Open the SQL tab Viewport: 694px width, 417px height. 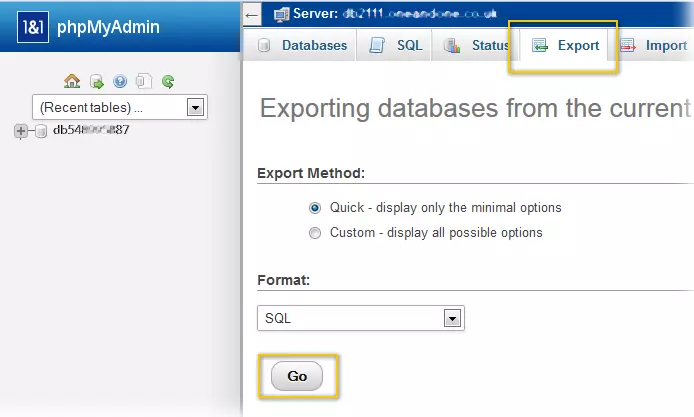click(396, 45)
